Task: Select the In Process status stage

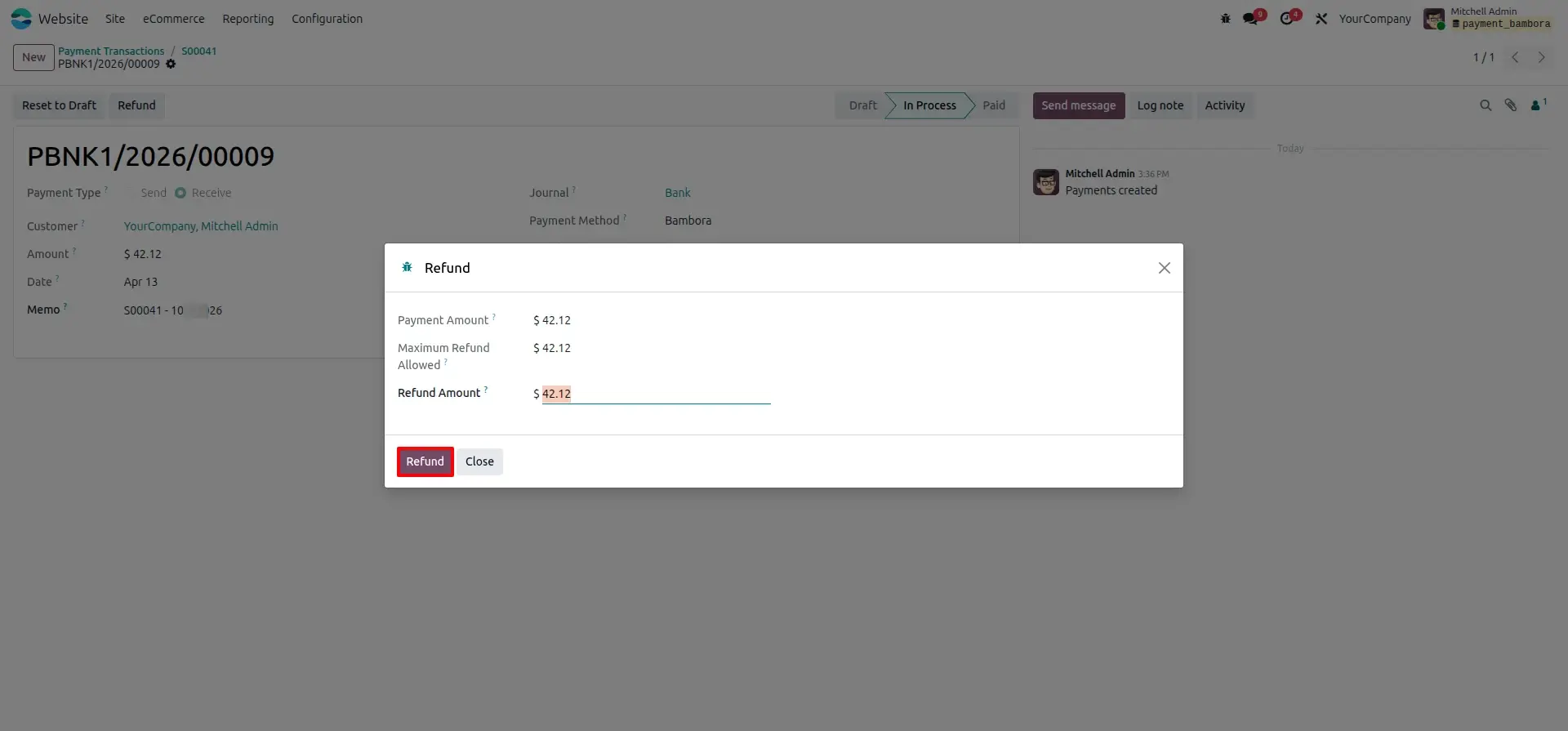Action: pos(929,105)
